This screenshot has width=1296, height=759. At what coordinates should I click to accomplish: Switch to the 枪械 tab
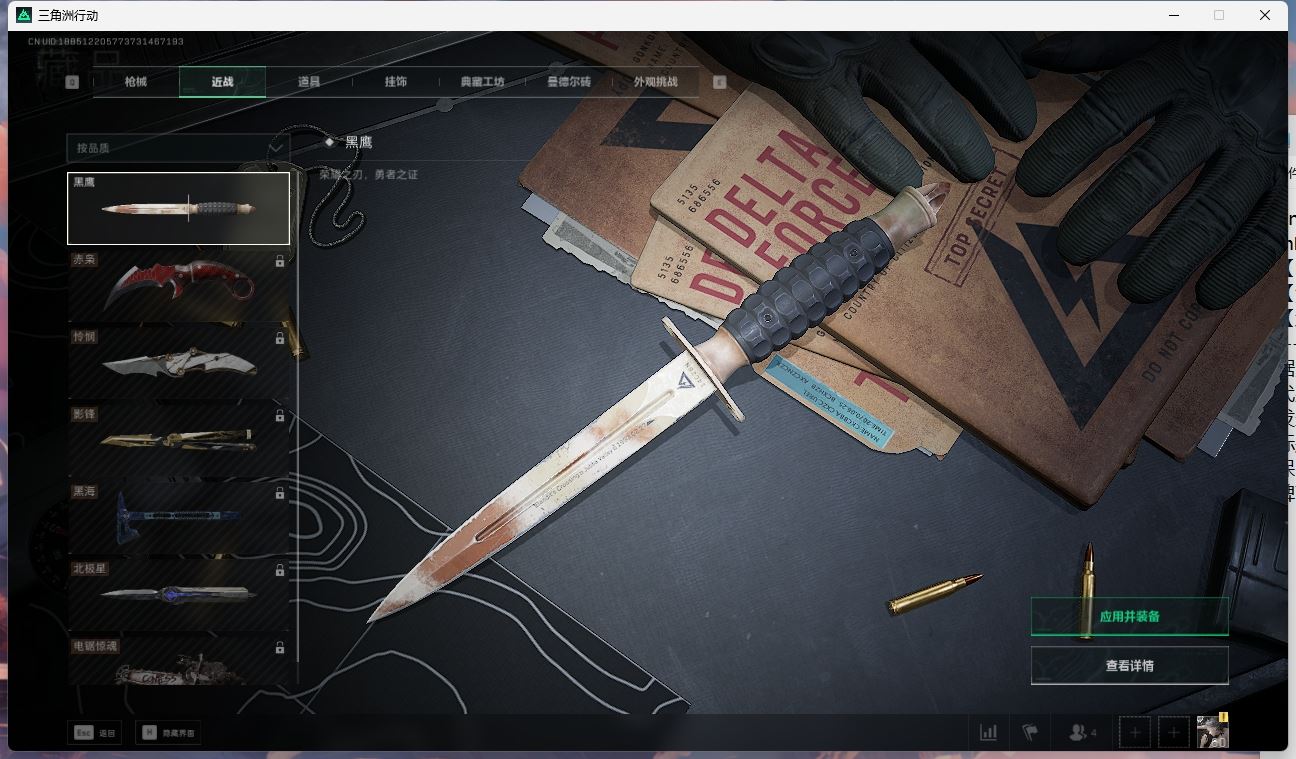[136, 82]
